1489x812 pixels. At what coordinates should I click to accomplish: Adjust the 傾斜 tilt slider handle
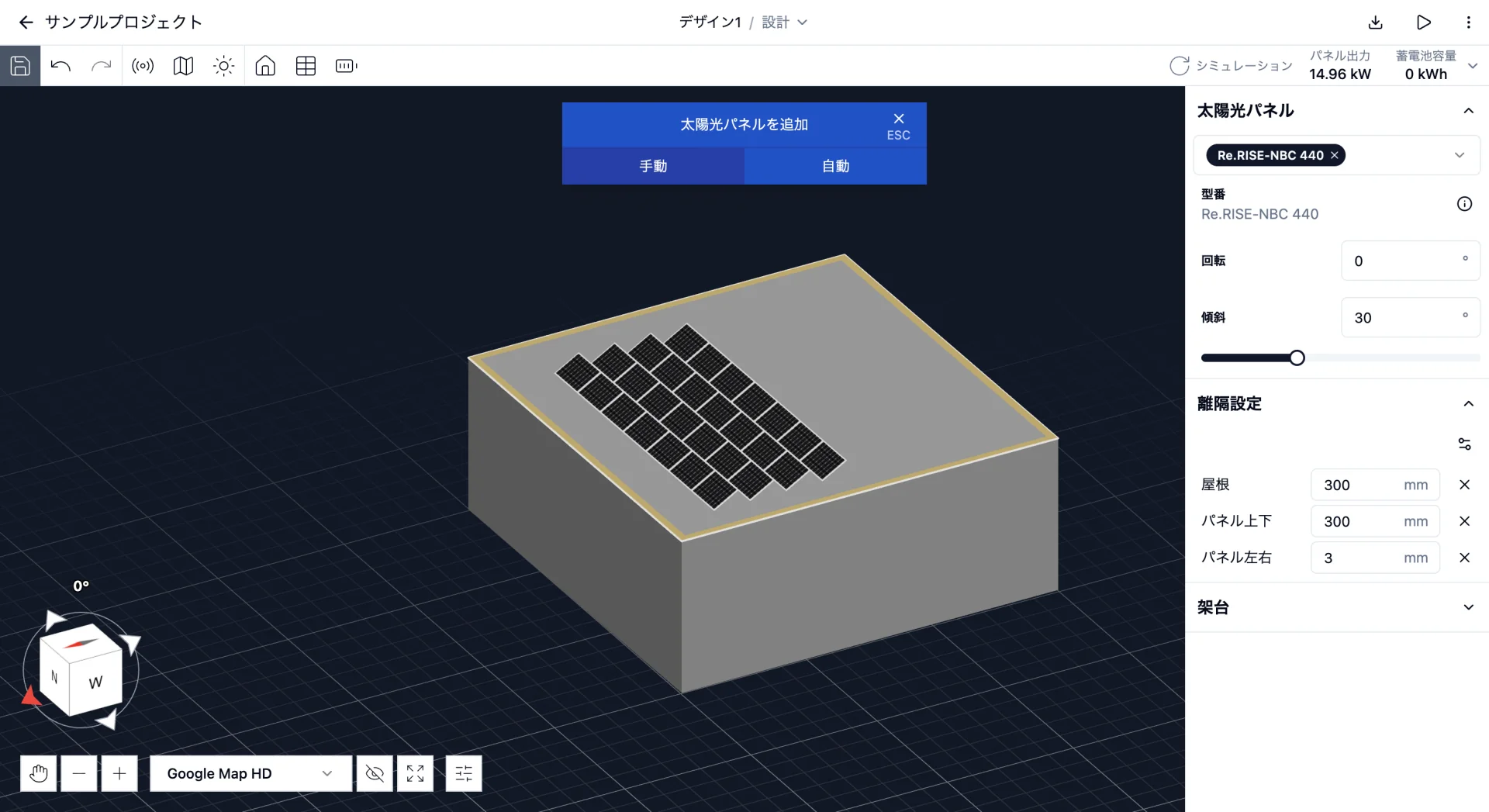(x=1297, y=358)
